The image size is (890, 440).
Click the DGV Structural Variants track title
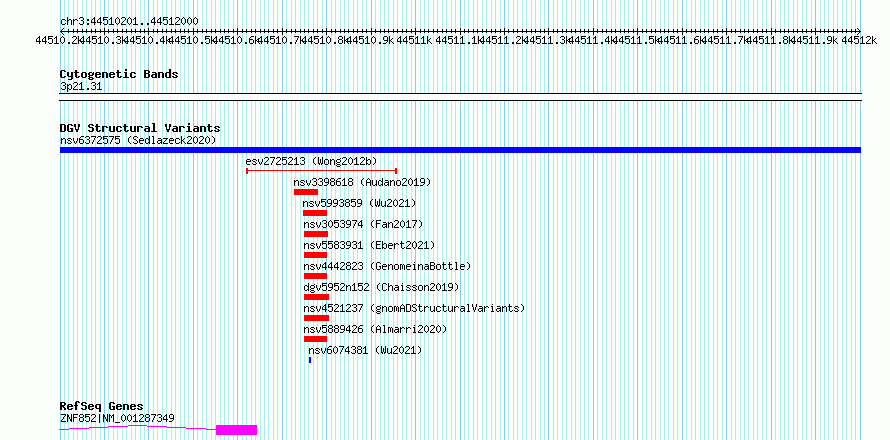pyautogui.click(x=140, y=128)
